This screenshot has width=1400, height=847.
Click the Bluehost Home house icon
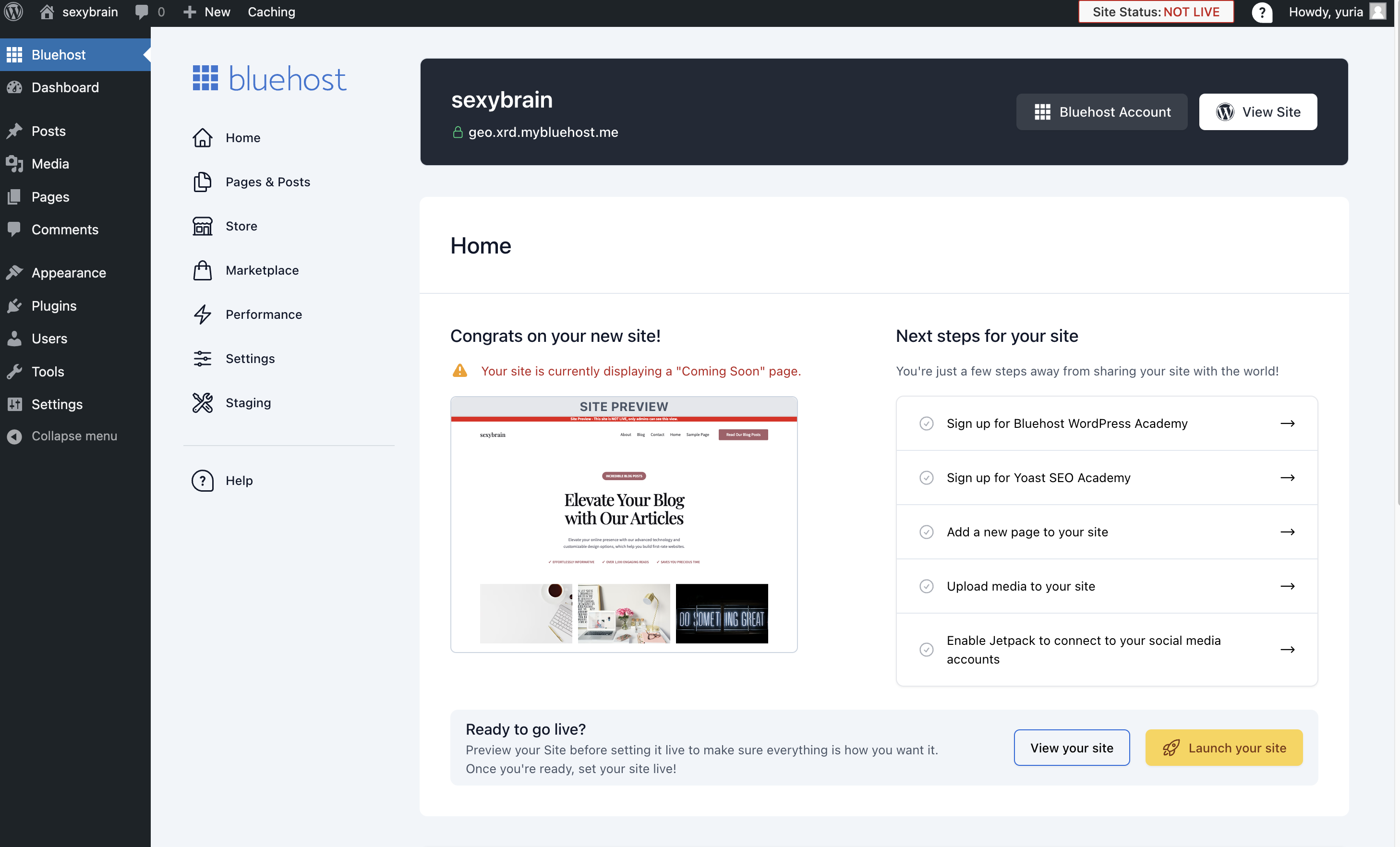point(202,137)
